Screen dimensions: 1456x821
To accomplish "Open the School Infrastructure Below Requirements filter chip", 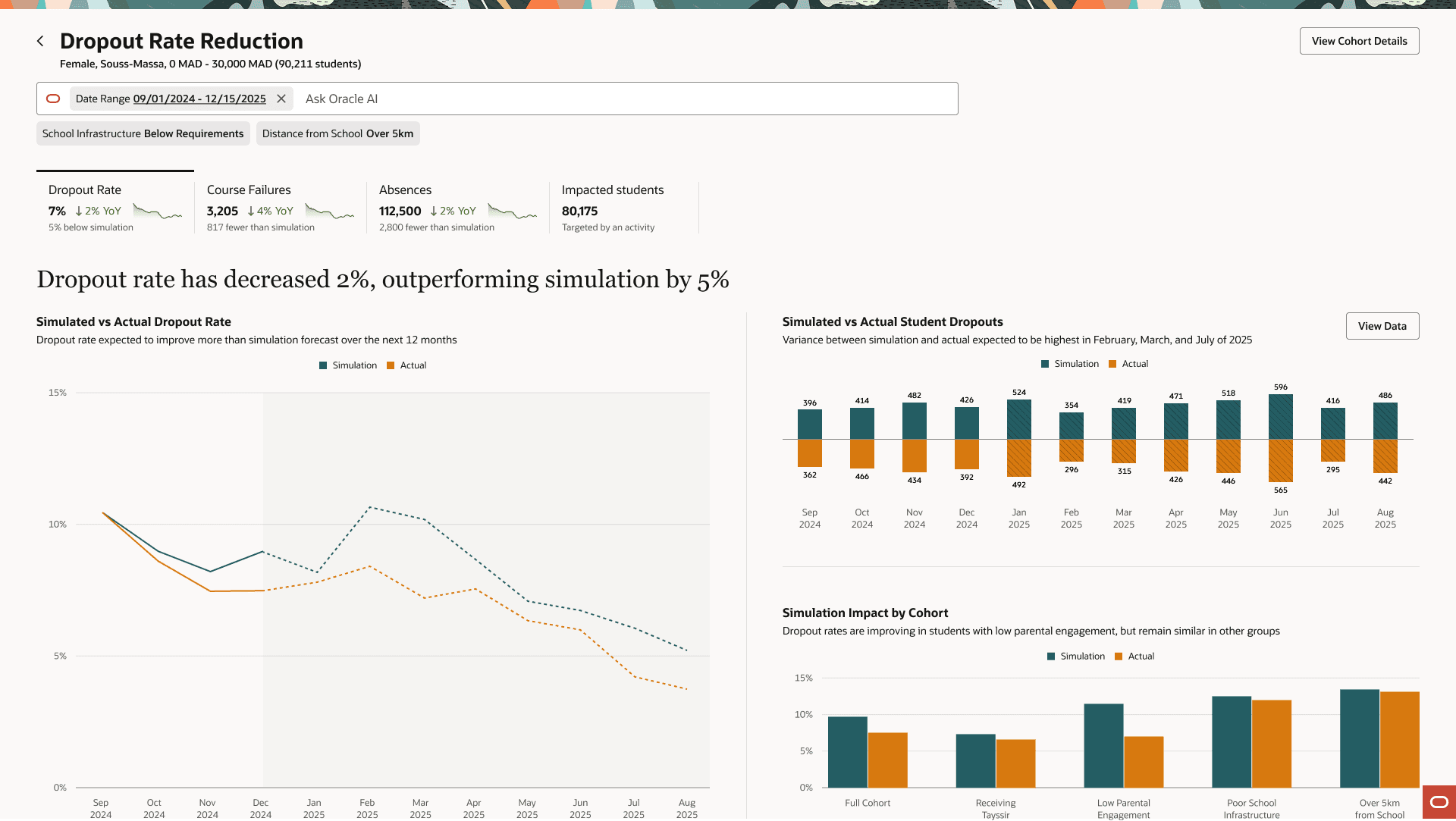I will point(143,133).
